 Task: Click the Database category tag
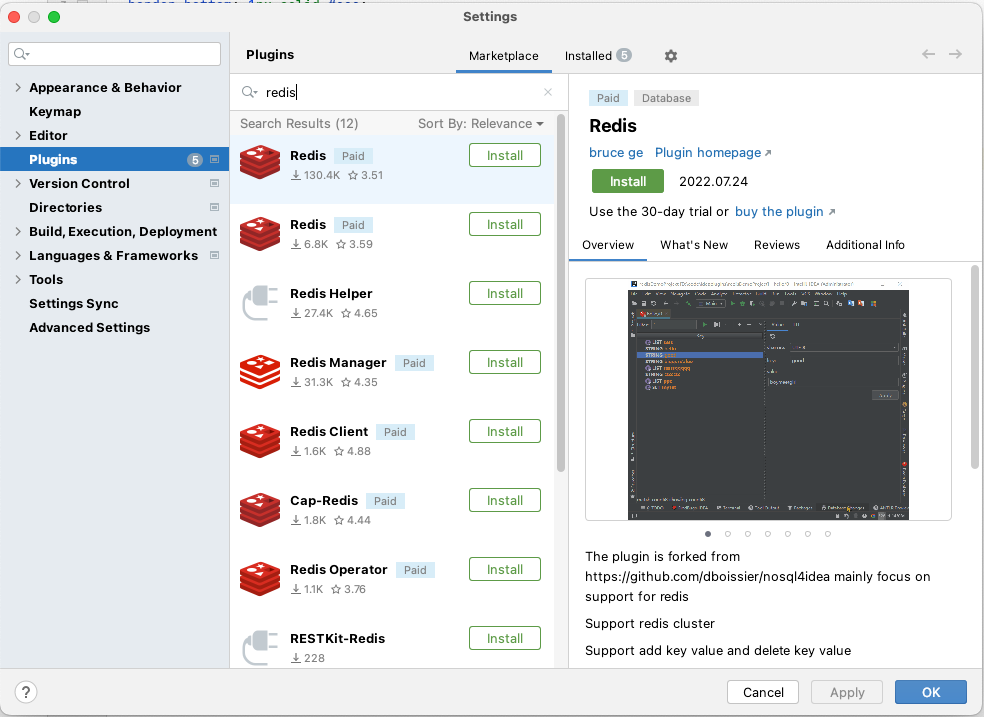666,98
